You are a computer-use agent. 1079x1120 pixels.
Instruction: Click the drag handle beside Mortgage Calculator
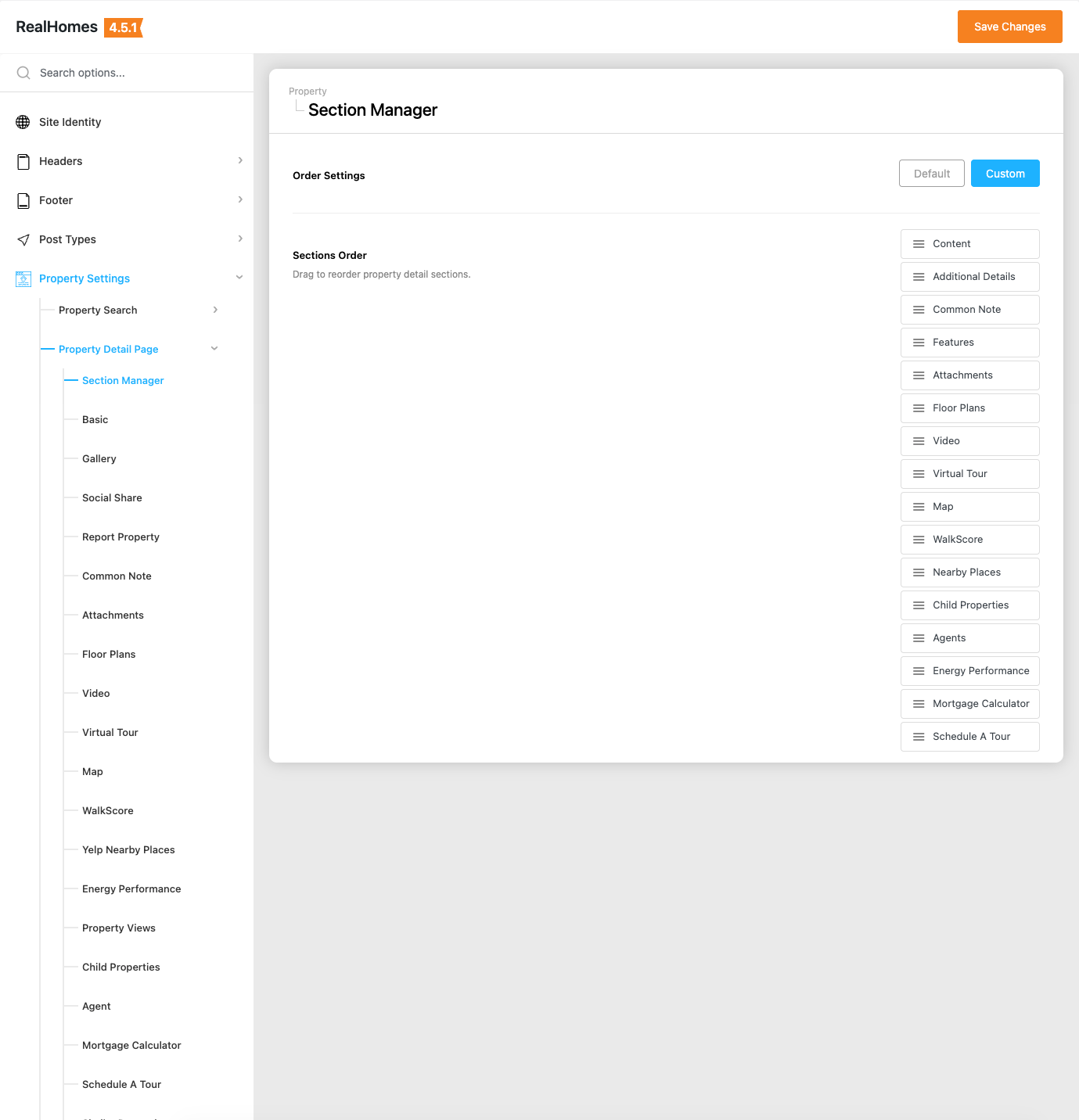coord(919,704)
